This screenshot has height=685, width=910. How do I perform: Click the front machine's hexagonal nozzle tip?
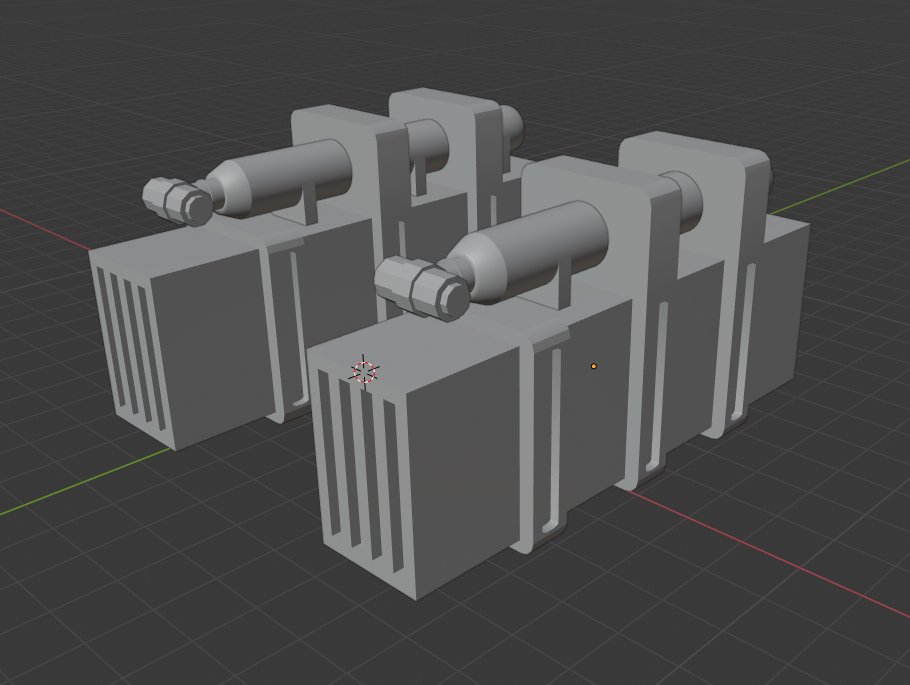(422, 289)
